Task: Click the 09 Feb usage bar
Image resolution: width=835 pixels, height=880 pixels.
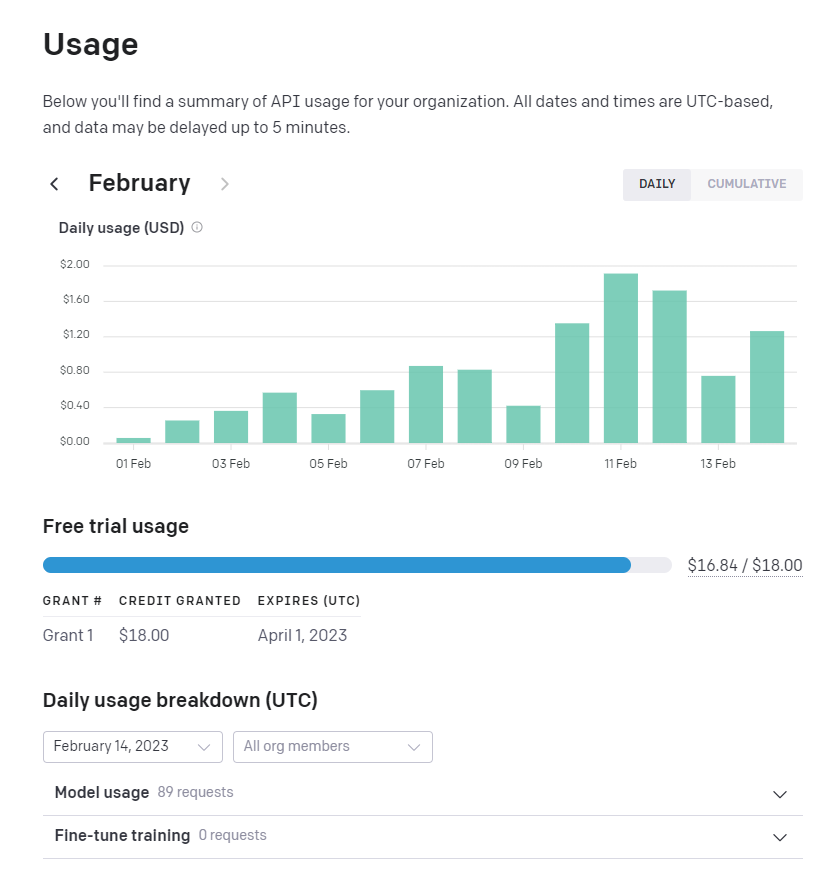Action: tap(523, 424)
